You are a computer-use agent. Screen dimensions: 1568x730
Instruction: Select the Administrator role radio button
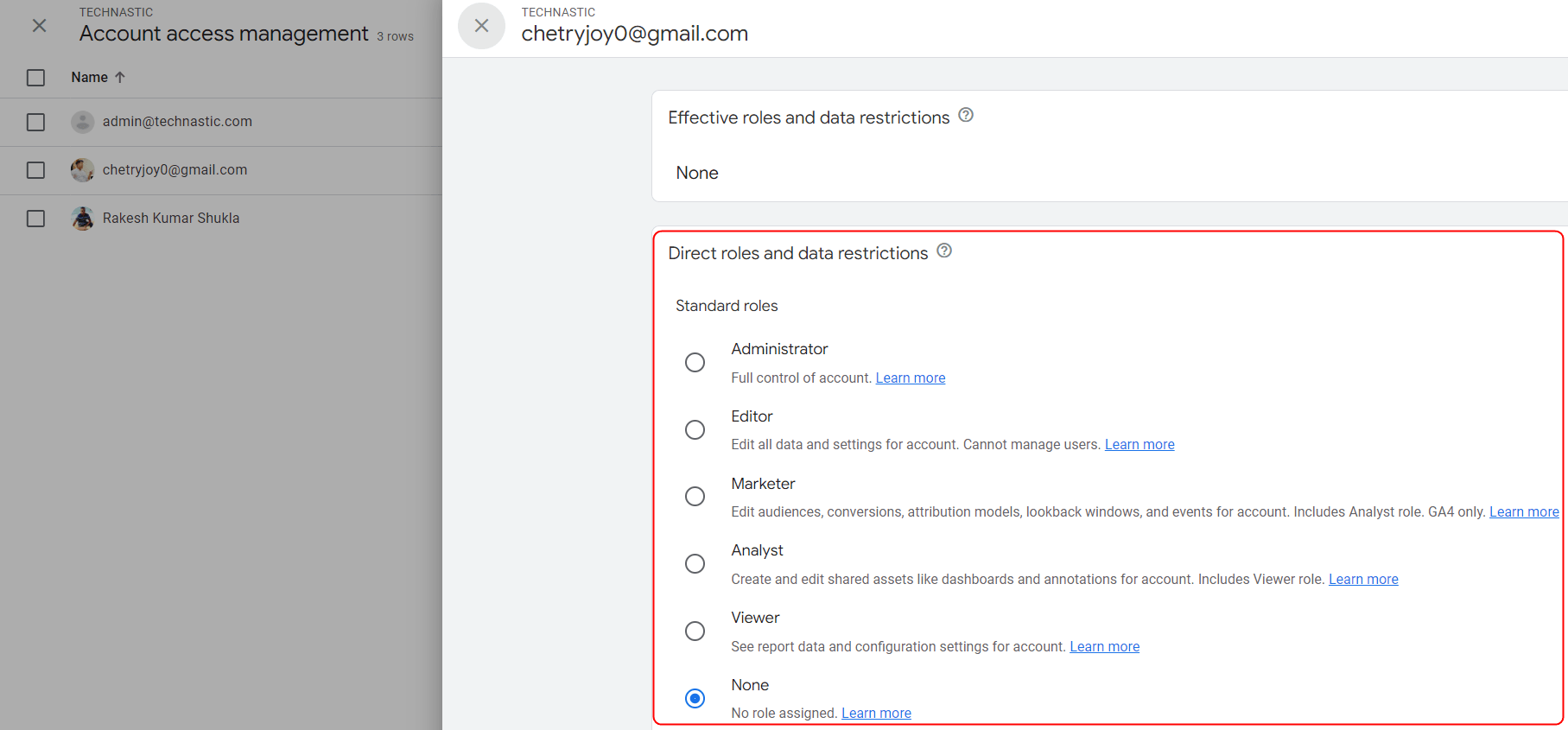[695, 363]
